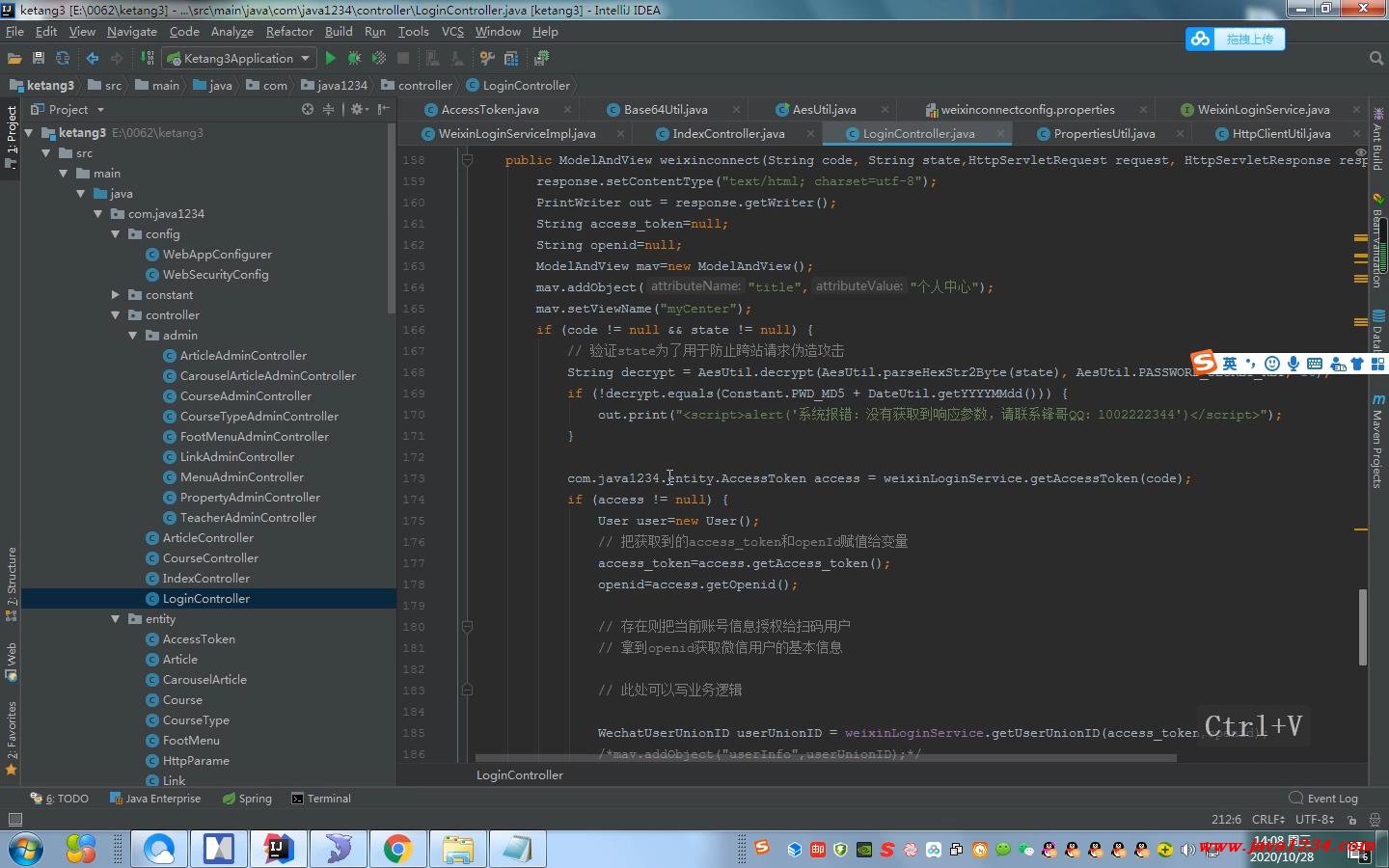Click the Hector inspector icon in status bar
Screen dimensions: 1389x868
pyautogui.click(x=1374, y=820)
